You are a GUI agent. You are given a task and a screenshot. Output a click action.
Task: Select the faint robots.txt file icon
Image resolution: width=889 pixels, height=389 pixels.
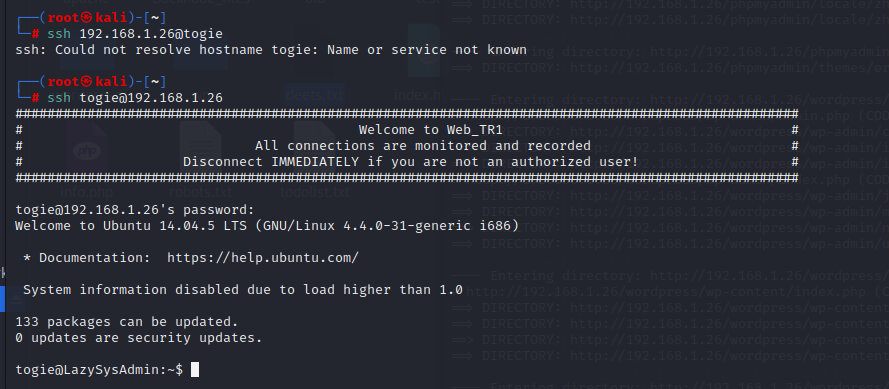point(200,149)
